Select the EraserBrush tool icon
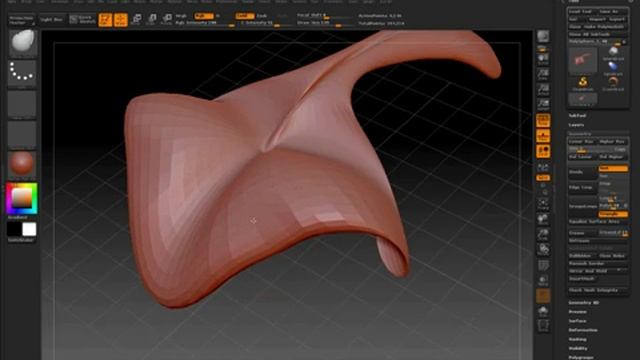Screen dimensions: 640x360 (x=613, y=83)
